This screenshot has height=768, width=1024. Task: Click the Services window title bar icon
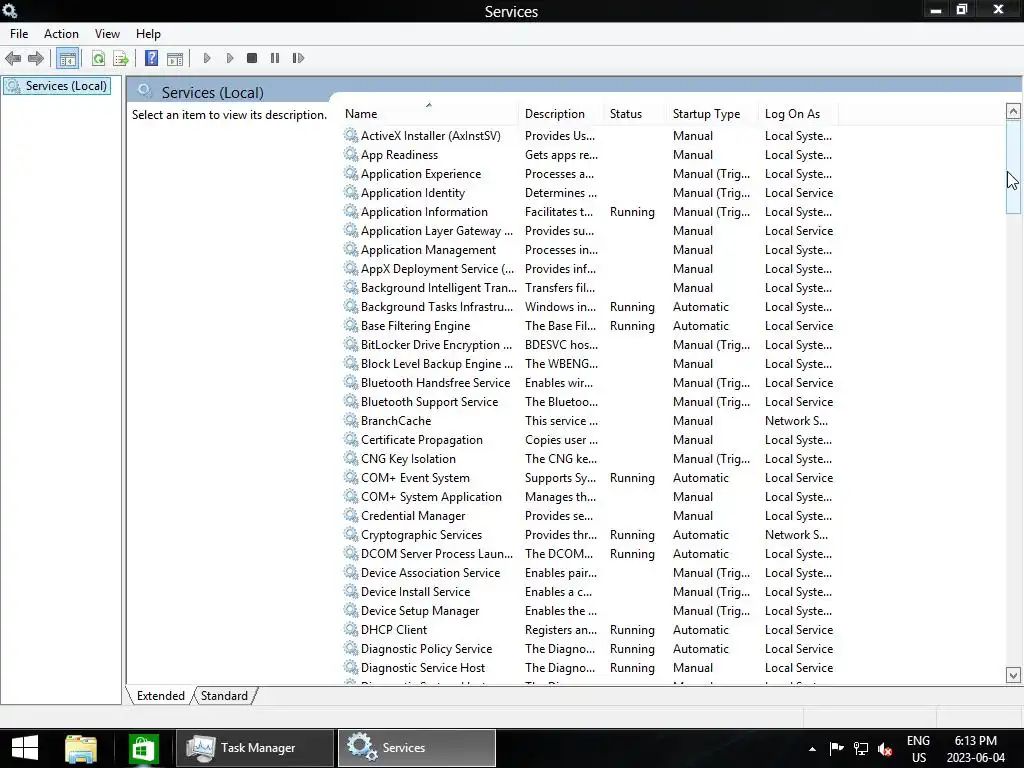(10, 10)
